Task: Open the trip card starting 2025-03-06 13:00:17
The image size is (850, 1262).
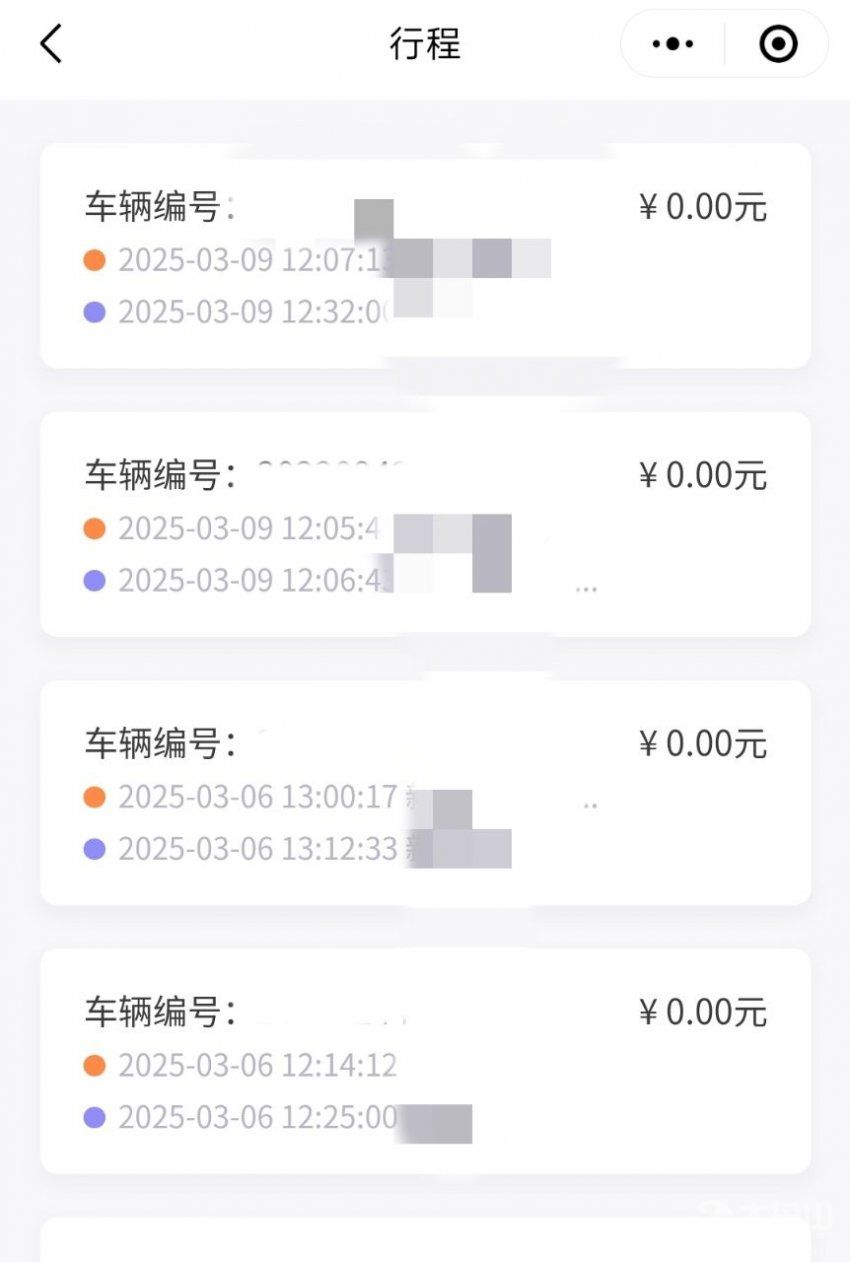Action: (x=425, y=793)
